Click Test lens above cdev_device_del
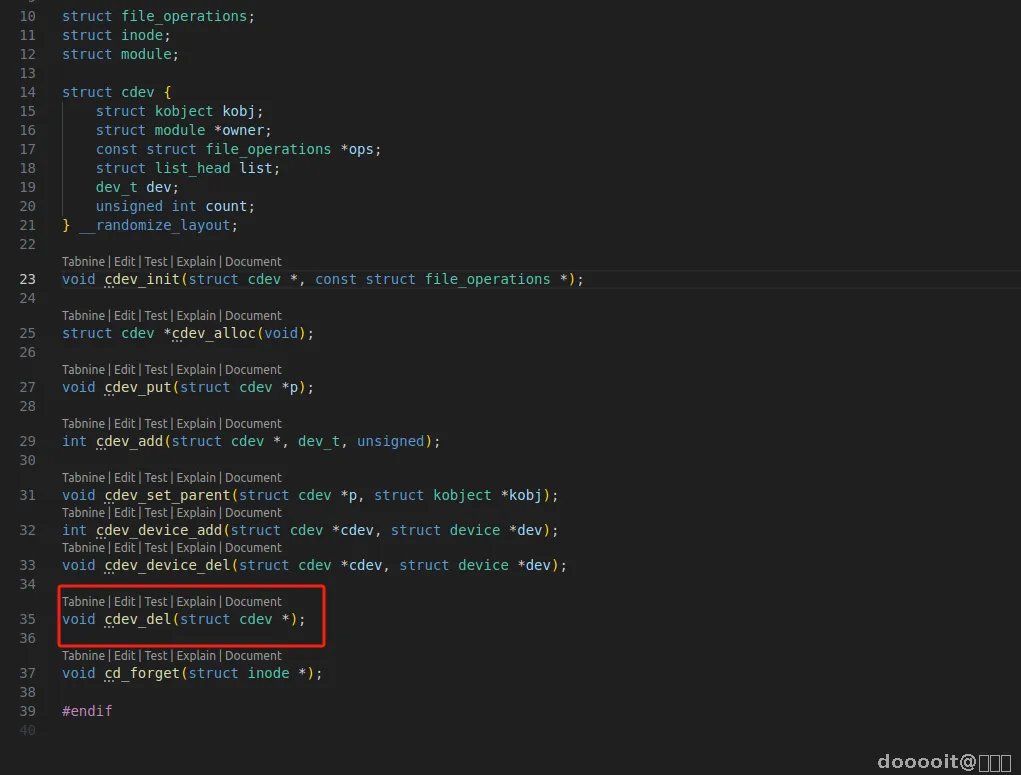 [156, 548]
